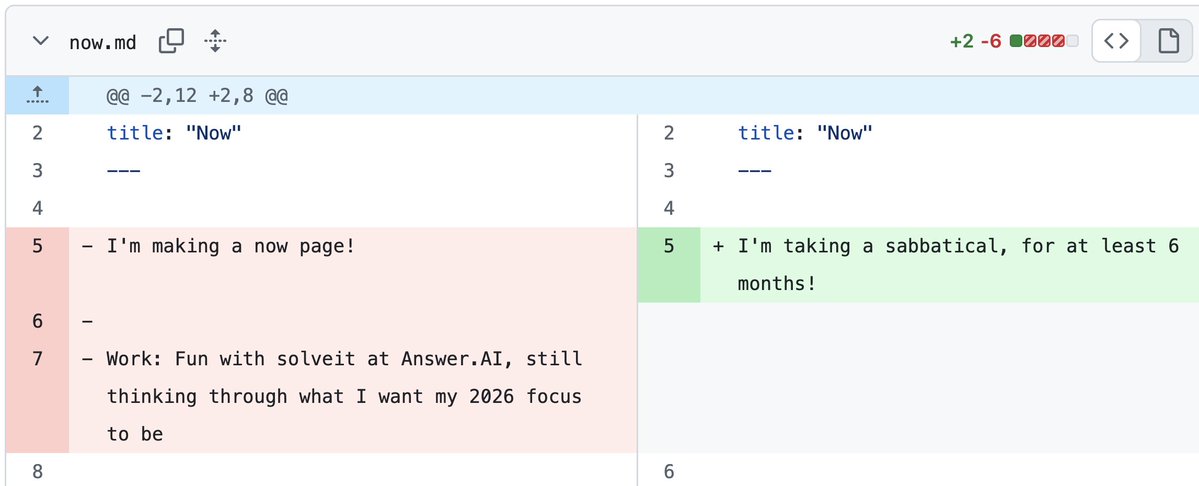This screenshot has height=486, width=1199.
Task: Expand hidden lines above the hunk
Action: coord(37,95)
